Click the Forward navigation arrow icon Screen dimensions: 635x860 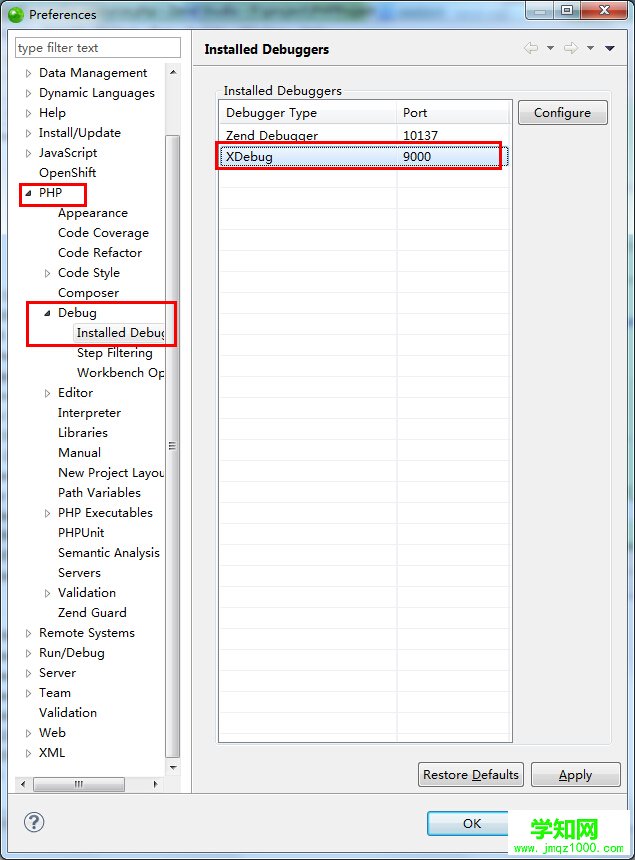pyautogui.click(x=571, y=48)
